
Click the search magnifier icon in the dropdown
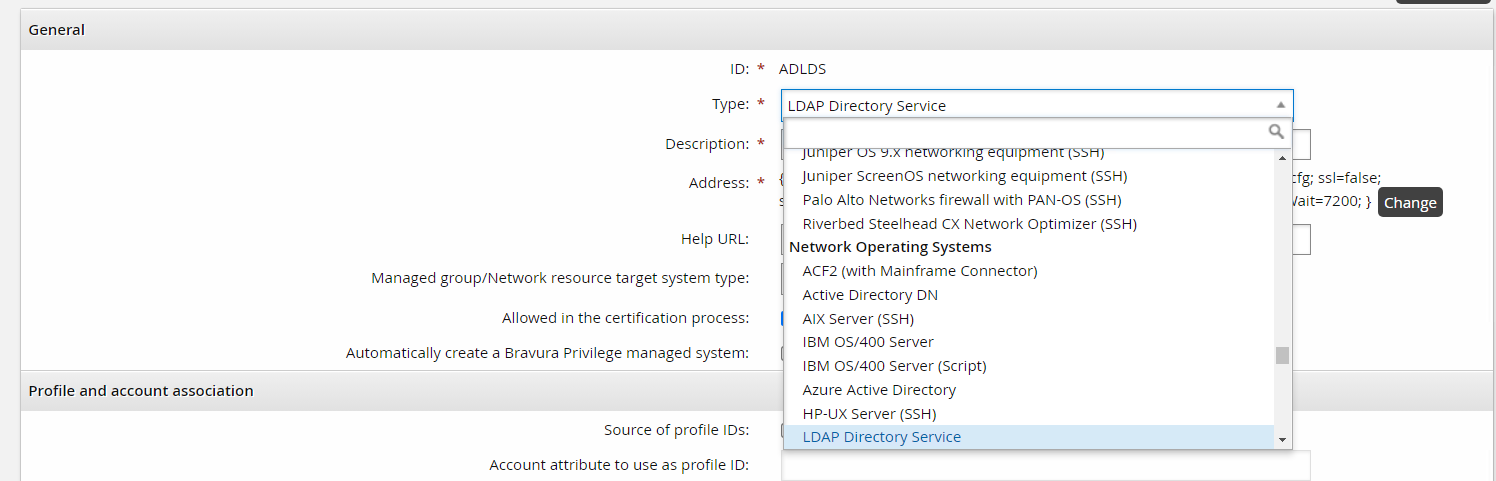[1275, 131]
